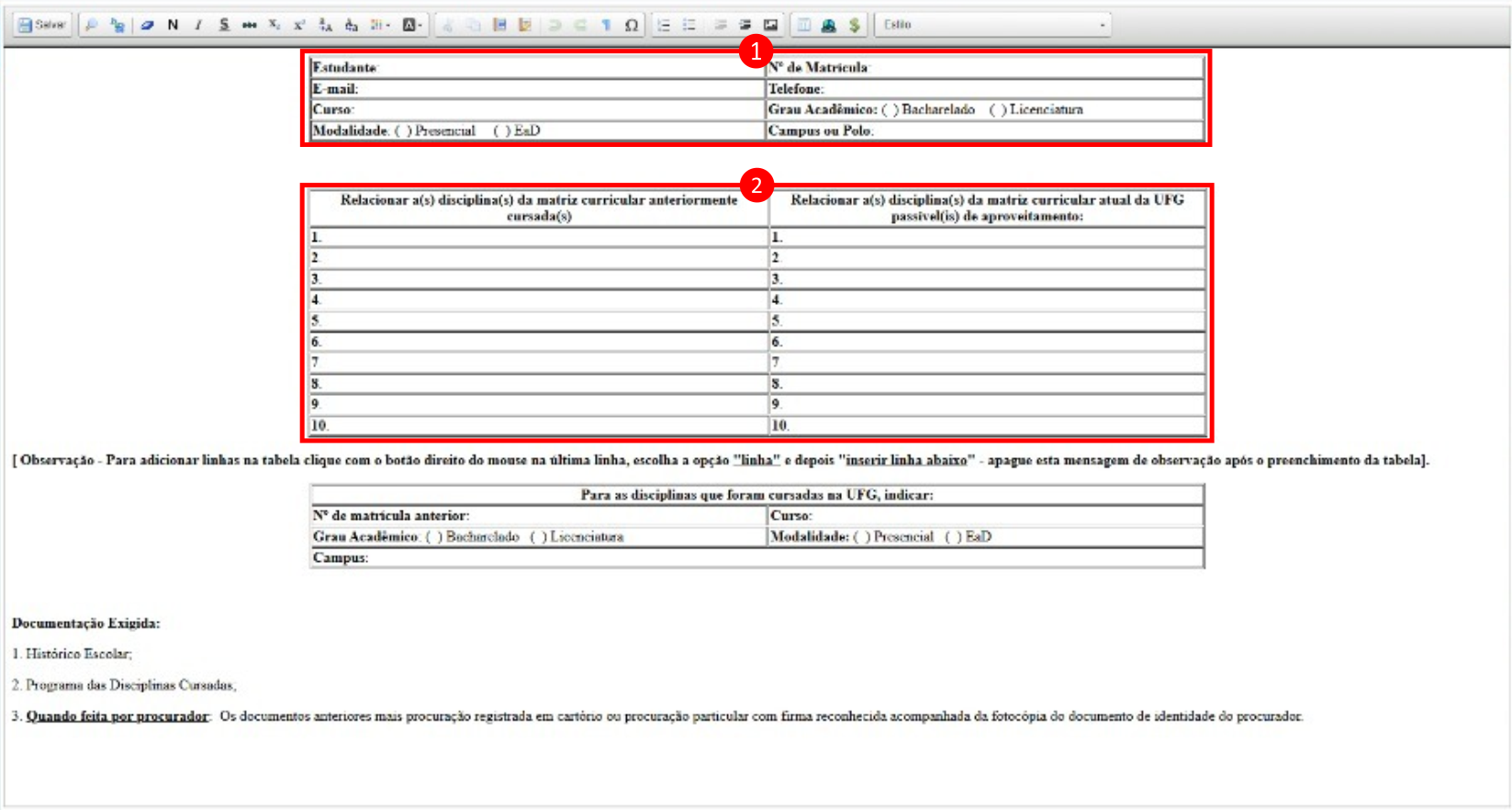Click the "Nº de matrícula anterior:" cell
The width and height of the screenshot is (1512, 810).
point(539,515)
